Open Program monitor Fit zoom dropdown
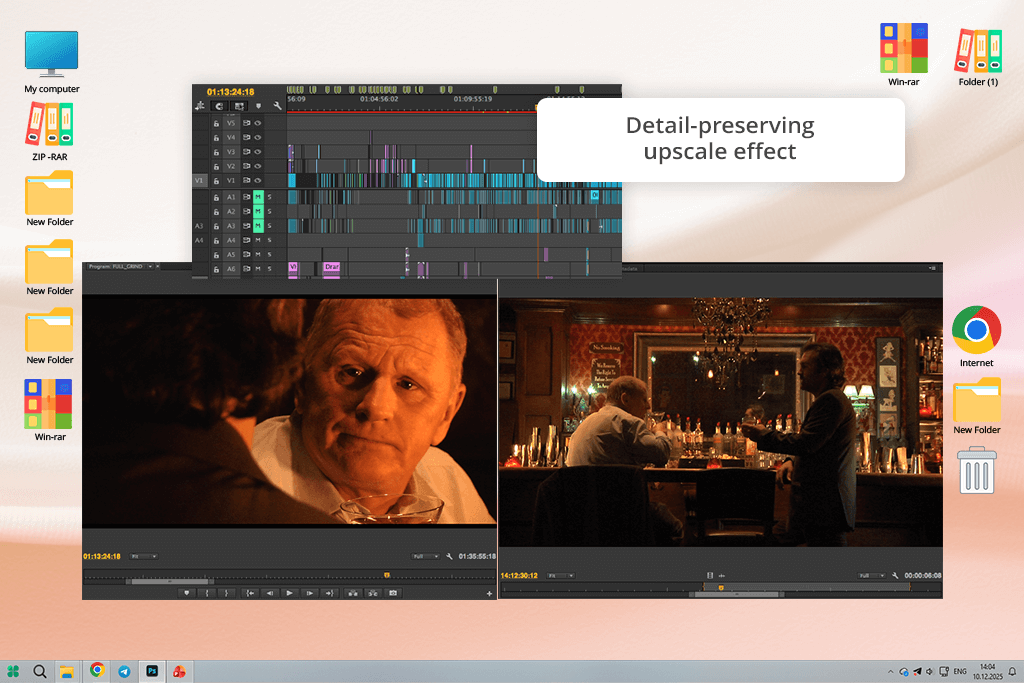This screenshot has height=683, width=1024. pos(144,556)
